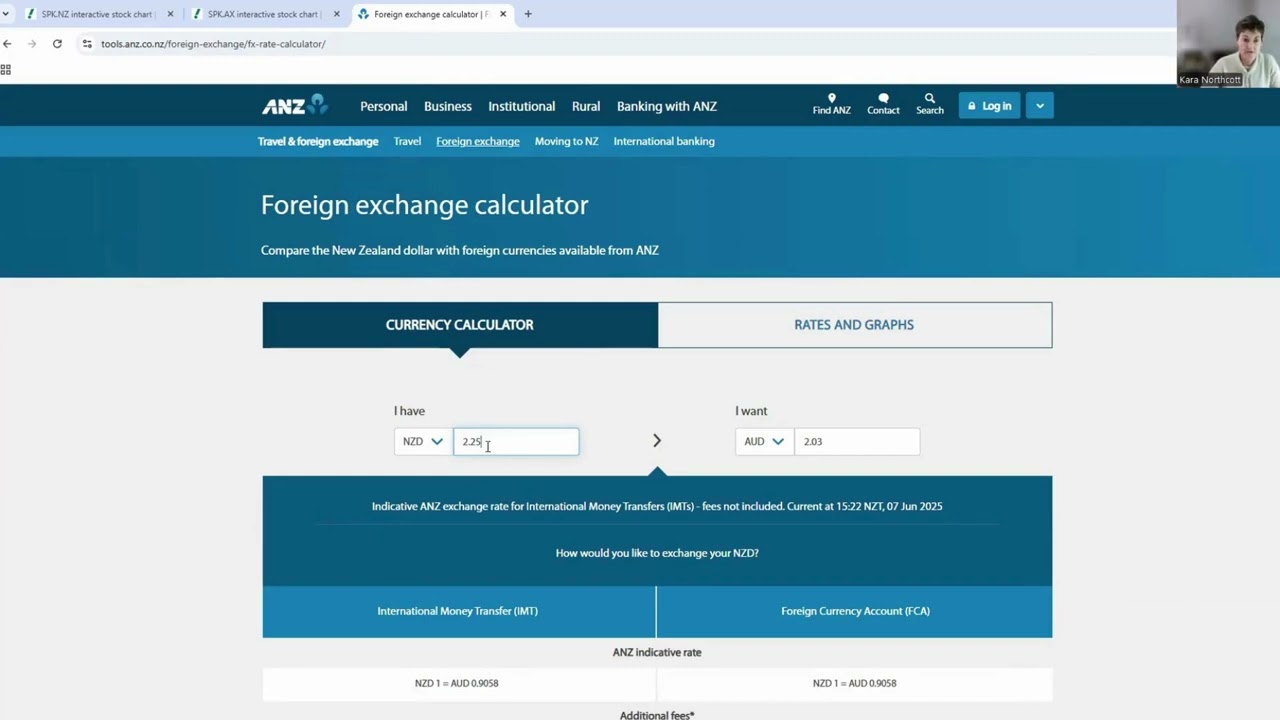Open the browser apps grid icon
Screen dimensions: 1280x720
(x=6, y=70)
